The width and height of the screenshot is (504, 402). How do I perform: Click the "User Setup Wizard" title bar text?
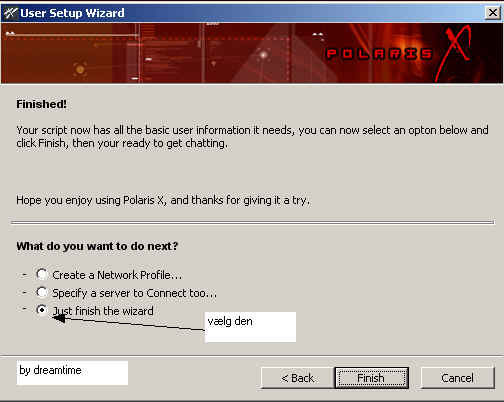pos(72,13)
